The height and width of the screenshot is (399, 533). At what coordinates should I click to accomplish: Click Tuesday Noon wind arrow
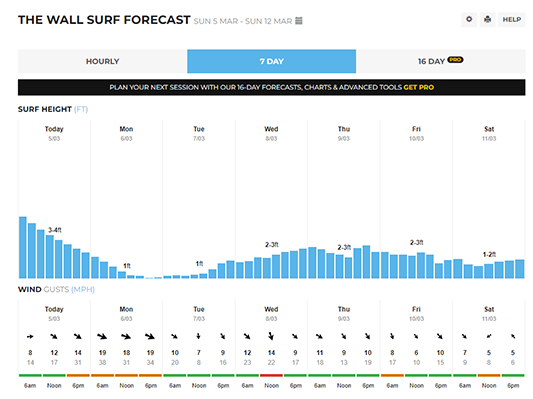[199, 336]
